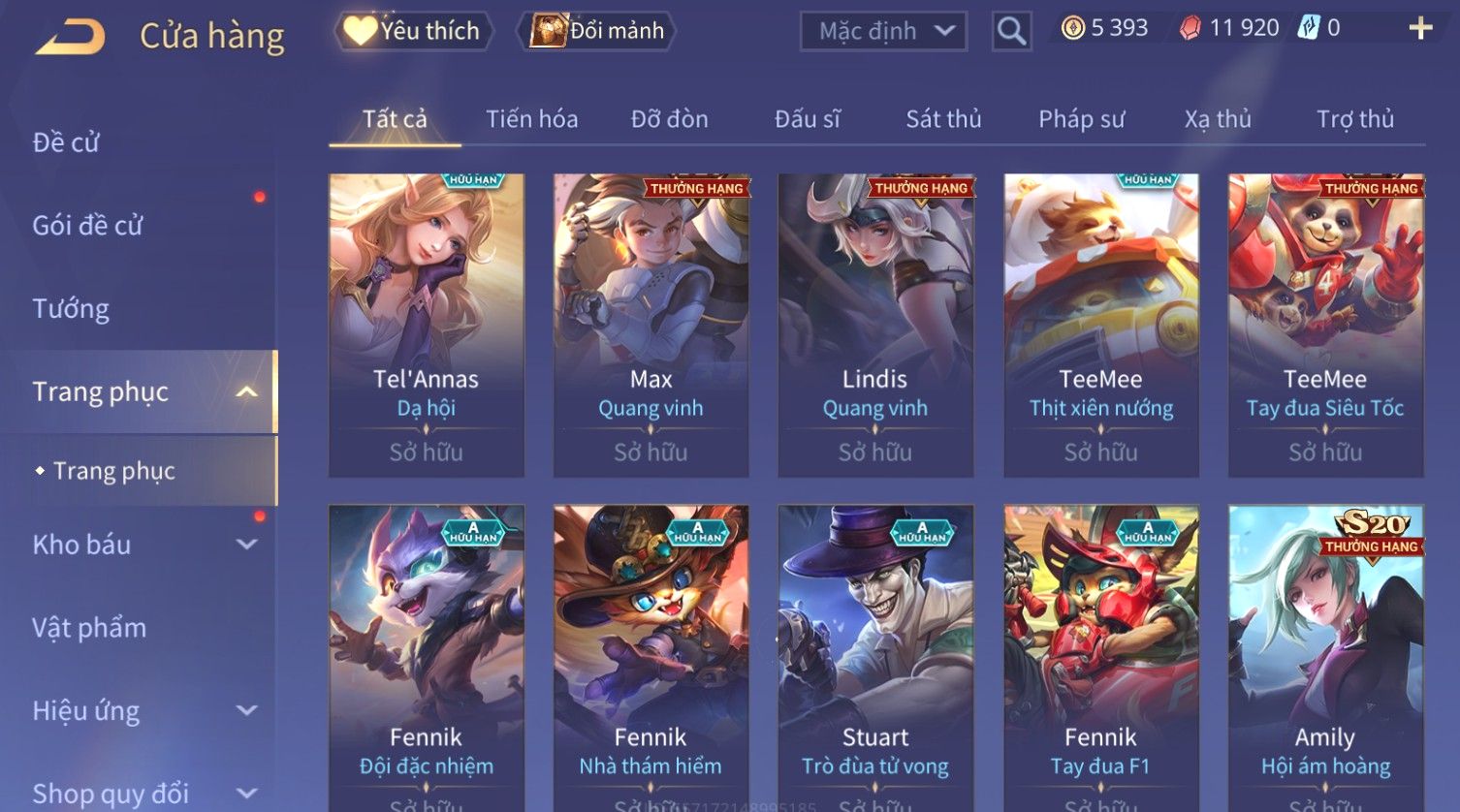Click the red gem balance icon
The height and width of the screenshot is (812, 1460).
coord(1190,28)
